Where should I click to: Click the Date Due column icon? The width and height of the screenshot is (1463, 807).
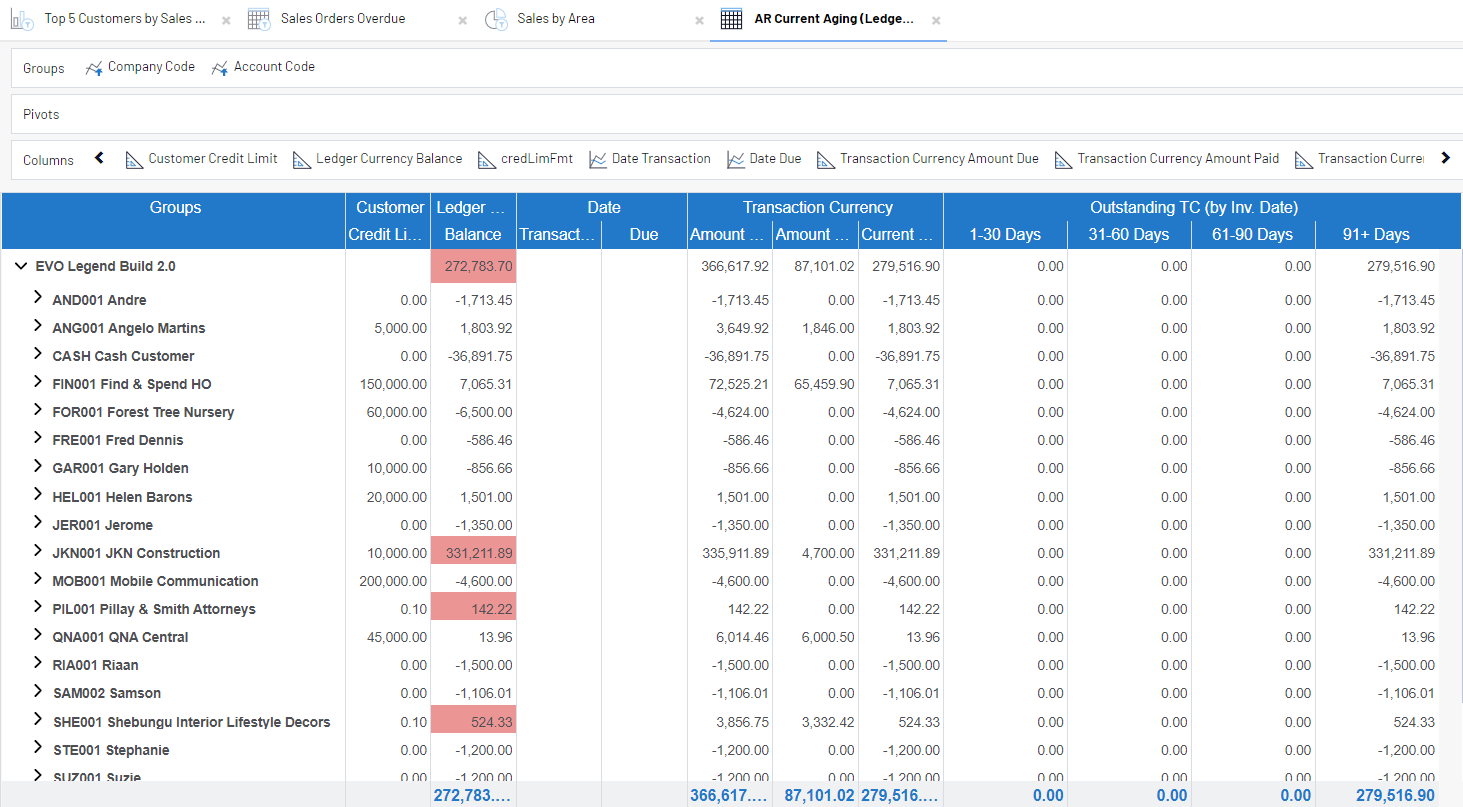pyautogui.click(x=736, y=160)
